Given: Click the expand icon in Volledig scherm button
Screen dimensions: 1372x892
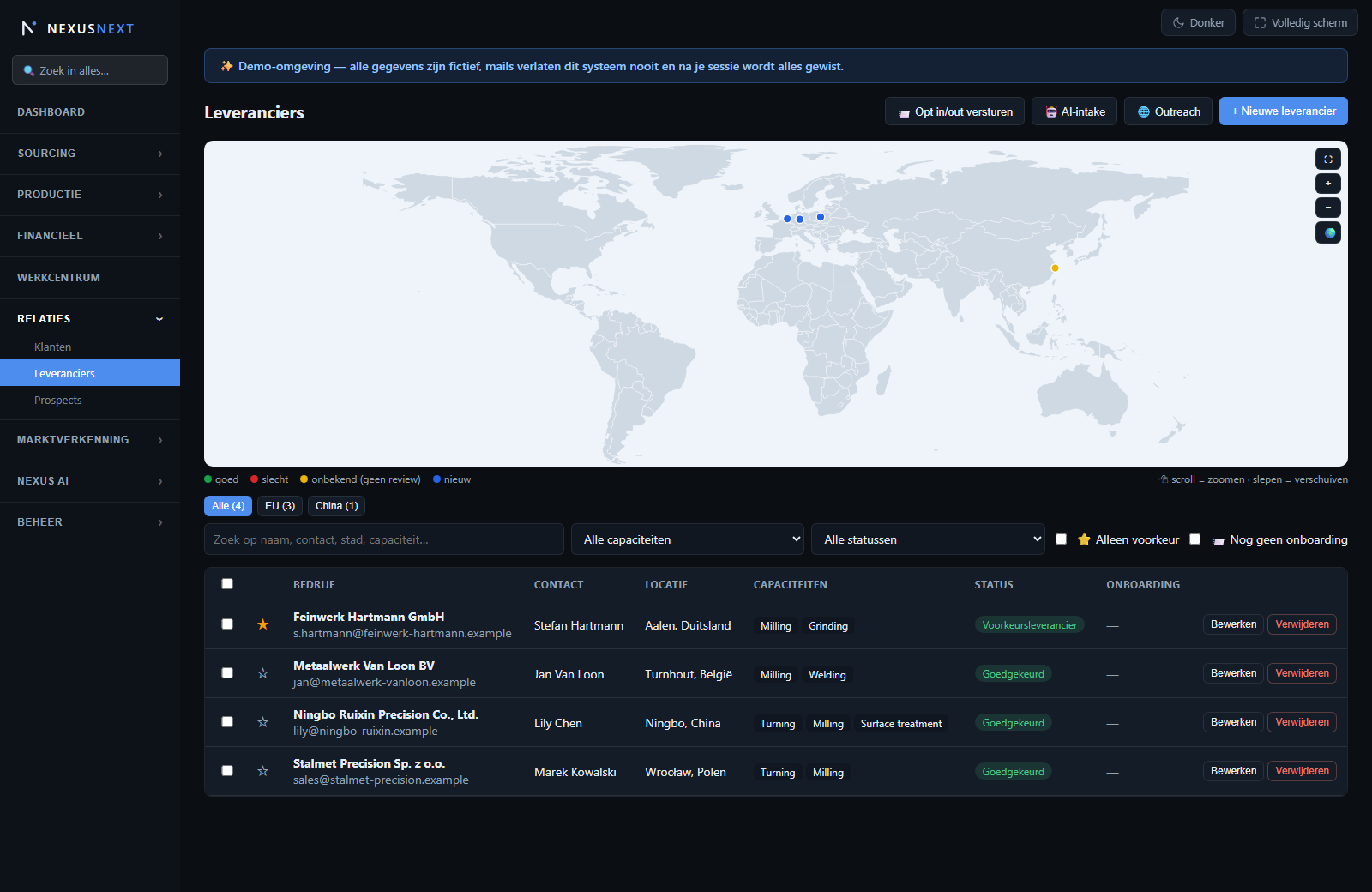Looking at the screenshot, I should click(1260, 23).
